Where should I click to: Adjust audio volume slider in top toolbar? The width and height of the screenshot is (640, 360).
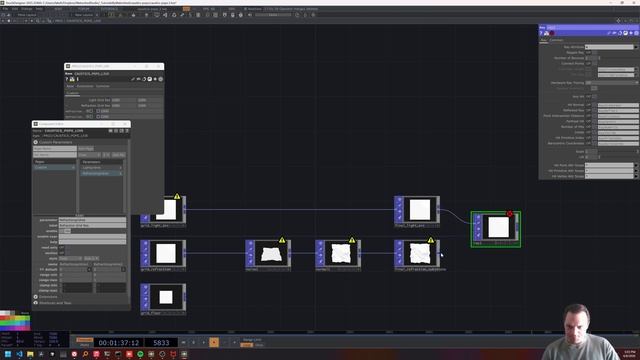click(273, 15)
